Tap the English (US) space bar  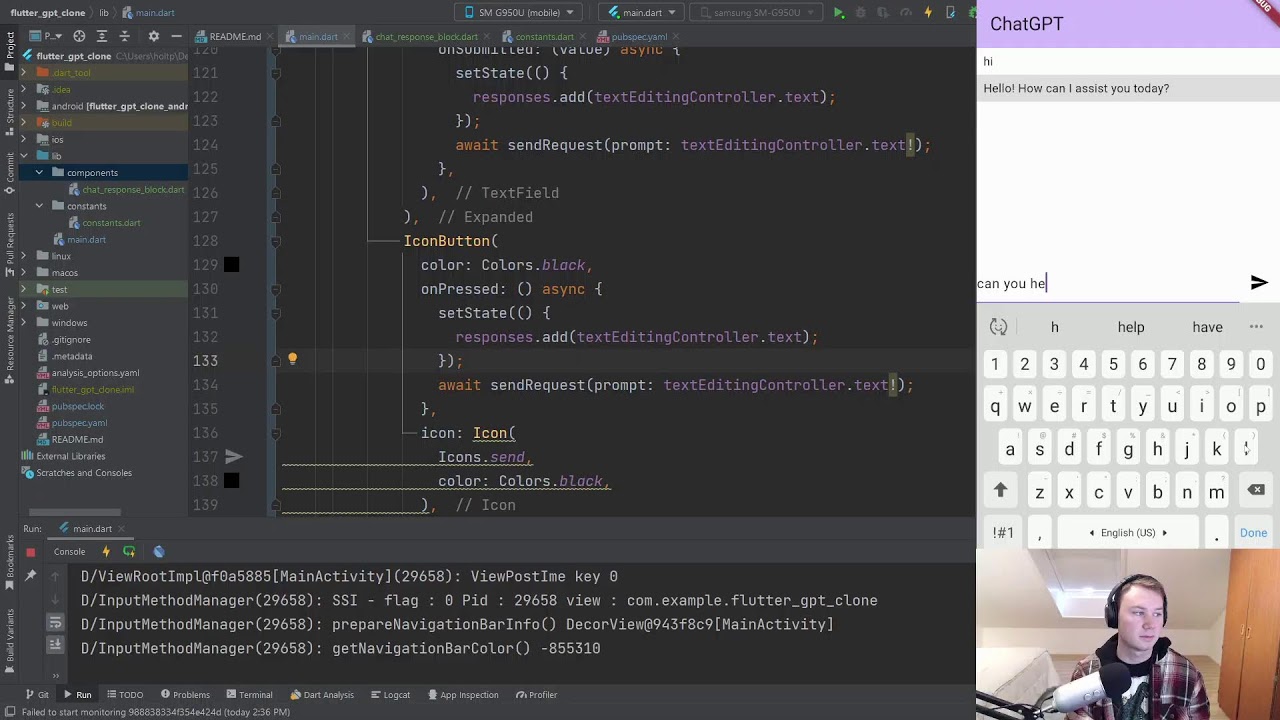pyautogui.click(x=1128, y=533)
